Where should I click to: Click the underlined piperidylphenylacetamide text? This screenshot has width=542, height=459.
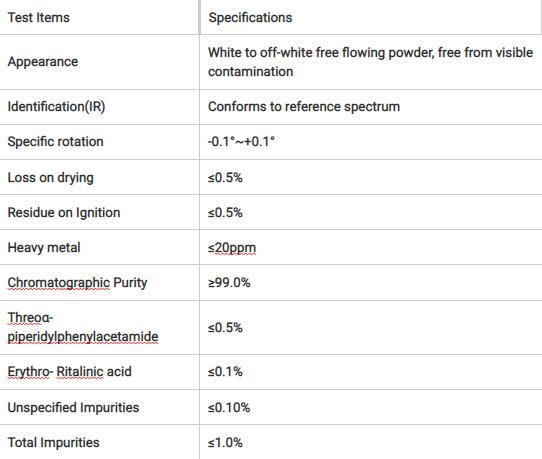point(83,337)
